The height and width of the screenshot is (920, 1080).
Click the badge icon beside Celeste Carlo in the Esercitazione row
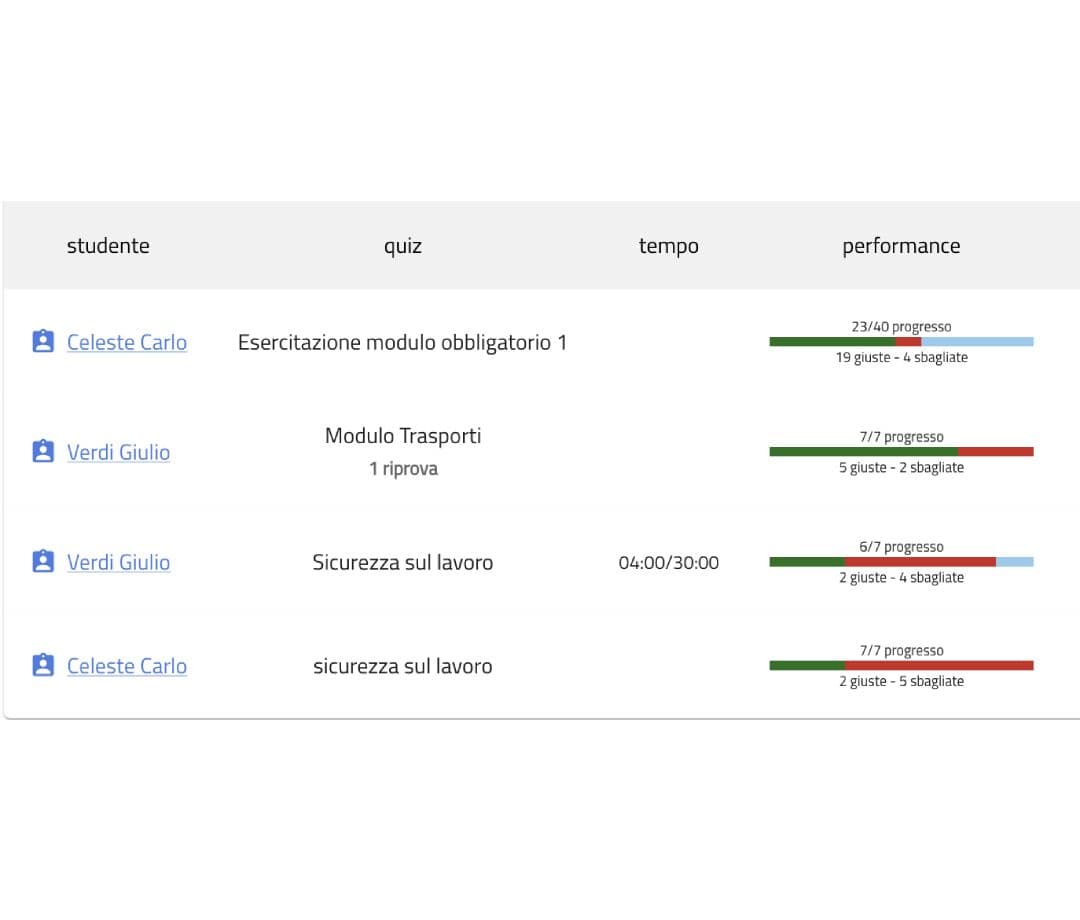(42, 342)
